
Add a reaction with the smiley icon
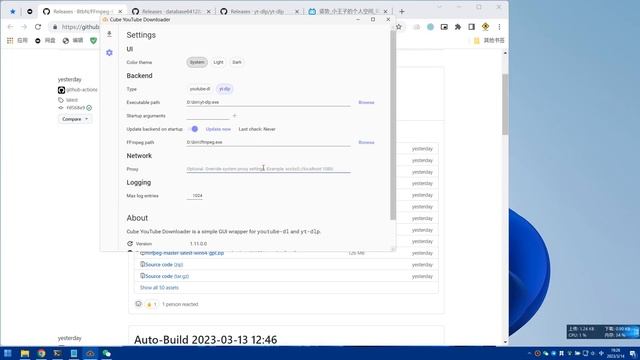click(138, 304)
